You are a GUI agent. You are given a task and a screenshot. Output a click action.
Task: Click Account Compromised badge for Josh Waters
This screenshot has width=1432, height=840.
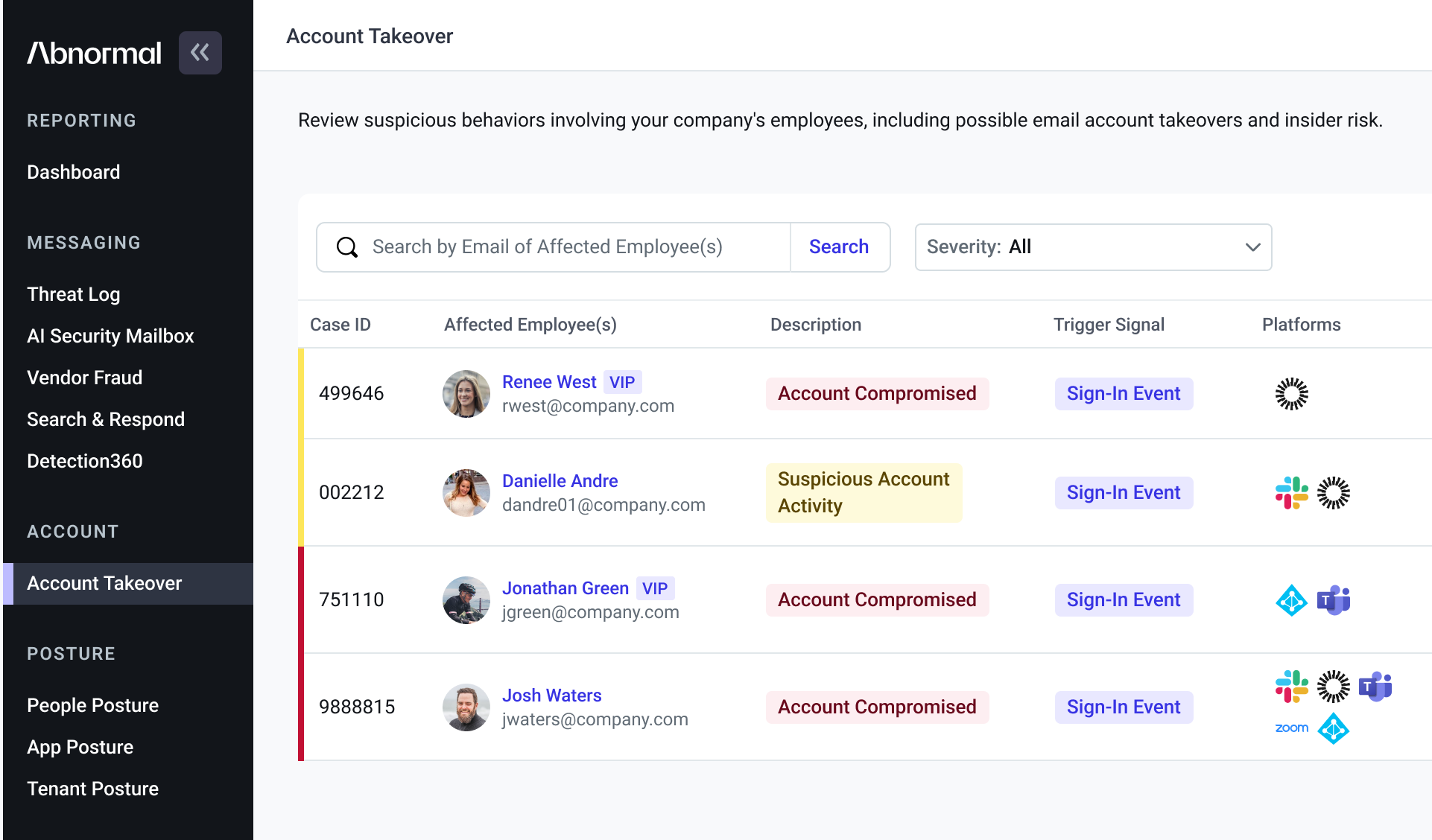[877, 707]
